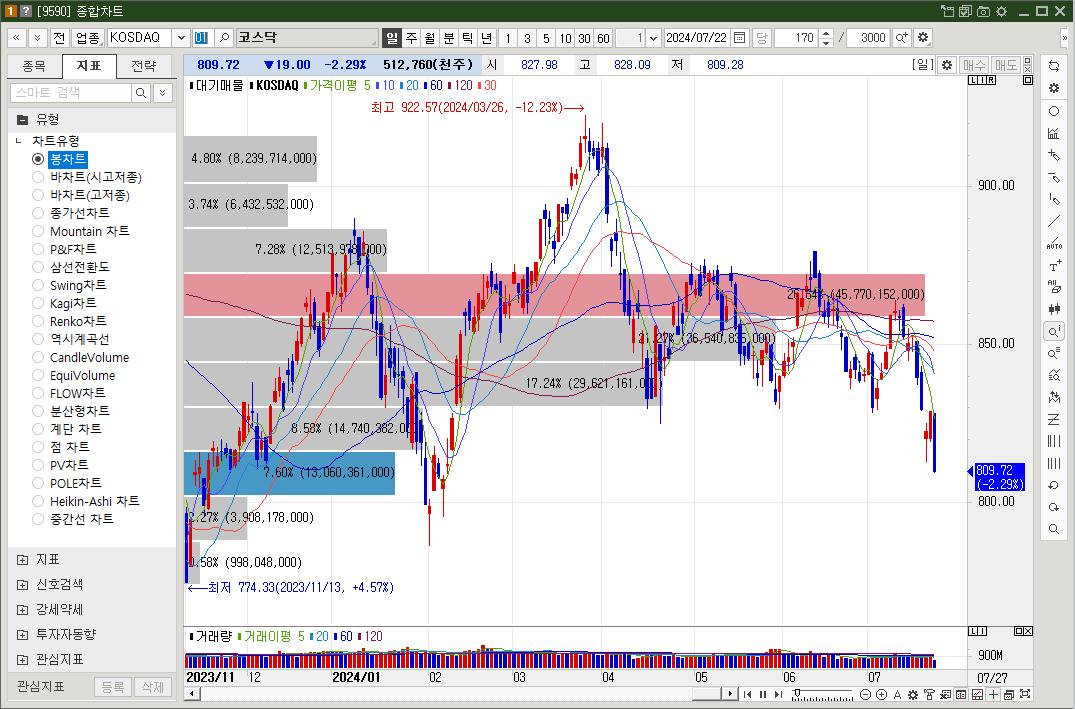Click the 등록 register button
Image resolution: width=1075 pixels, height=709 pixels.
112,687
